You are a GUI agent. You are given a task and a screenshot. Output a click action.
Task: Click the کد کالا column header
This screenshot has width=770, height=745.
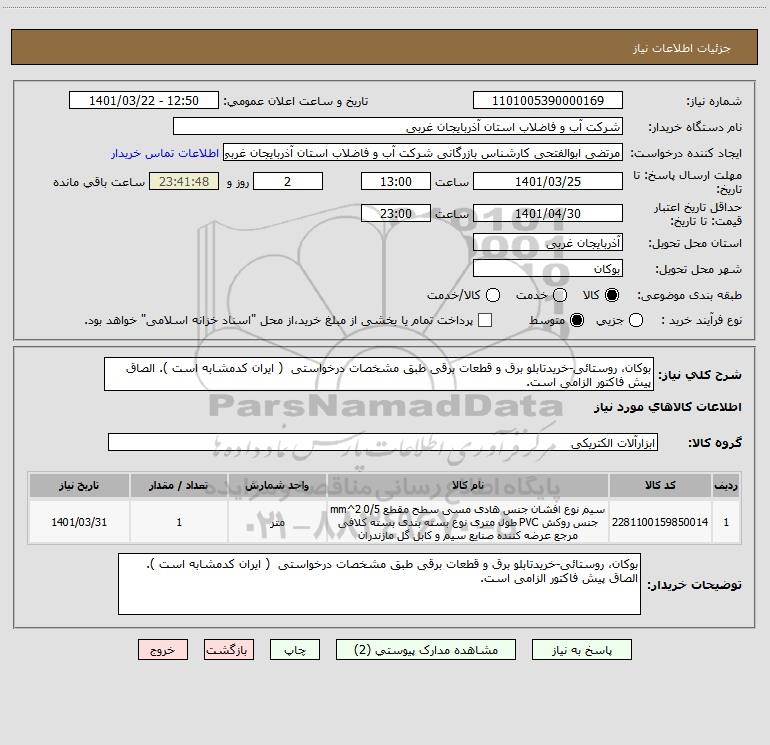[660, 485]
